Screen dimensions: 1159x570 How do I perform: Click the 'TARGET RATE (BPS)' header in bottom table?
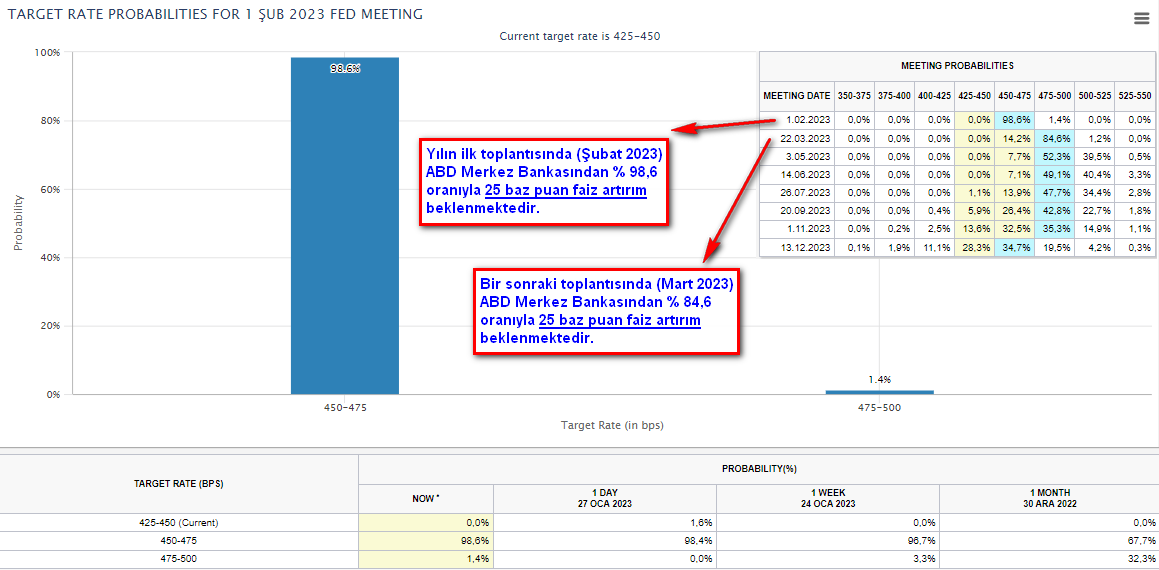click(x=179, y=484)
